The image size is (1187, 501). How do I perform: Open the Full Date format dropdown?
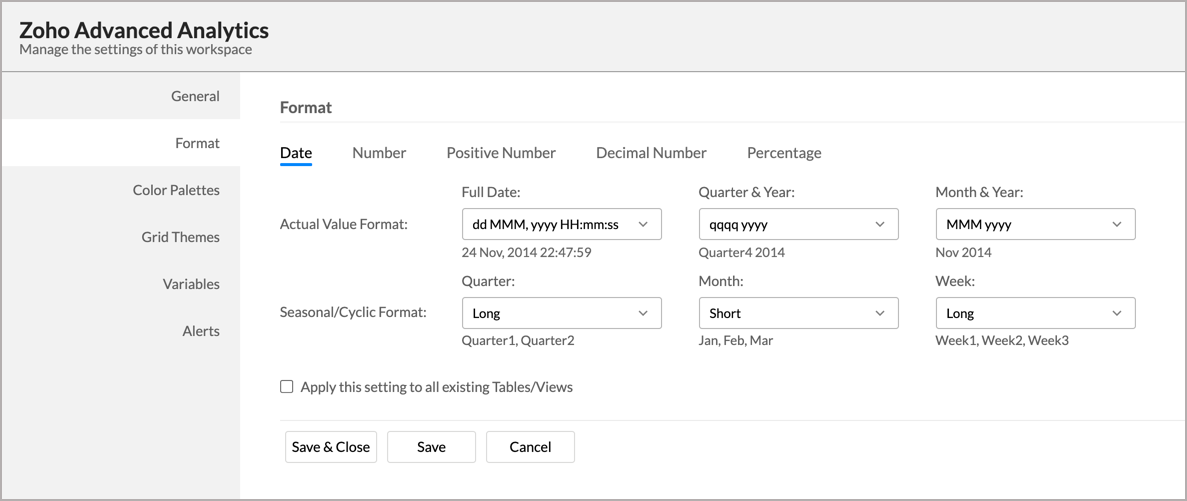561,225
